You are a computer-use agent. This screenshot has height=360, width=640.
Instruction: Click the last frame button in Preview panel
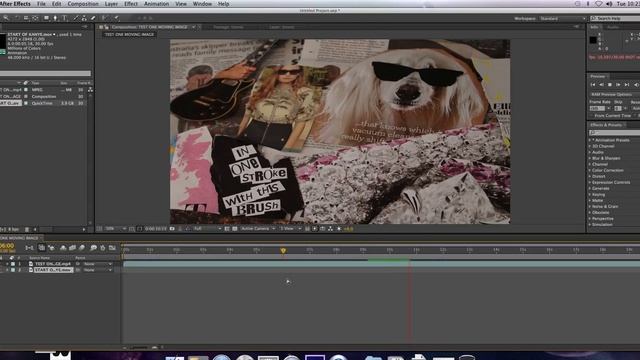[627, 84]
